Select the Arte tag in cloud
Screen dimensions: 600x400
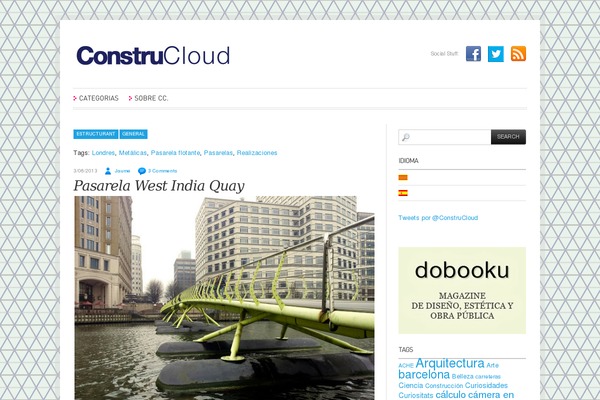[x=492, y=365]
